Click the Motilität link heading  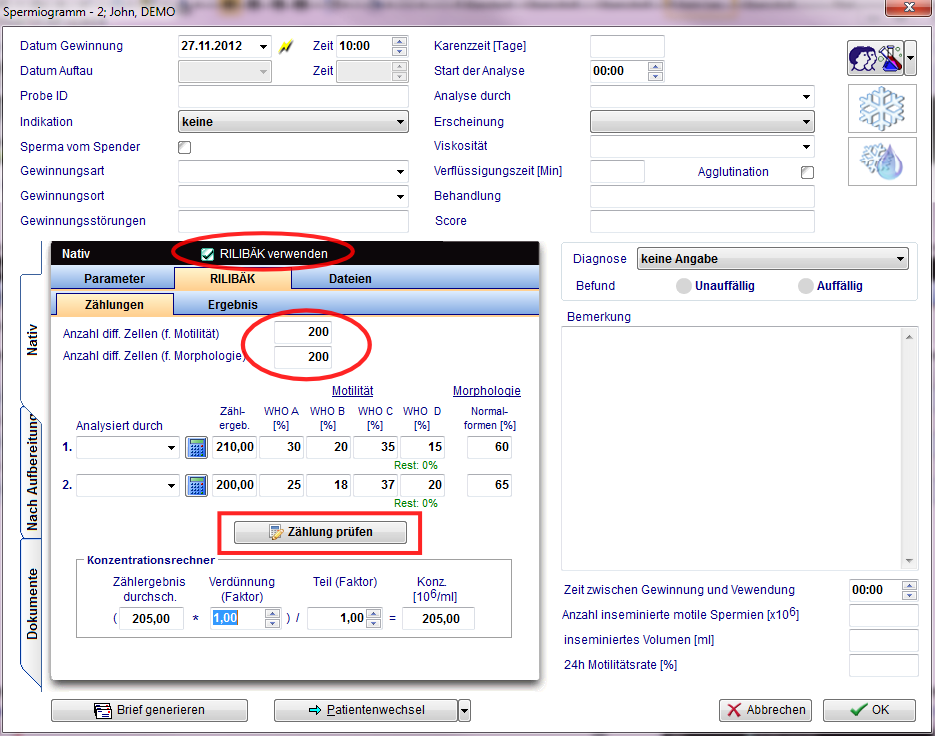(352, 391)
